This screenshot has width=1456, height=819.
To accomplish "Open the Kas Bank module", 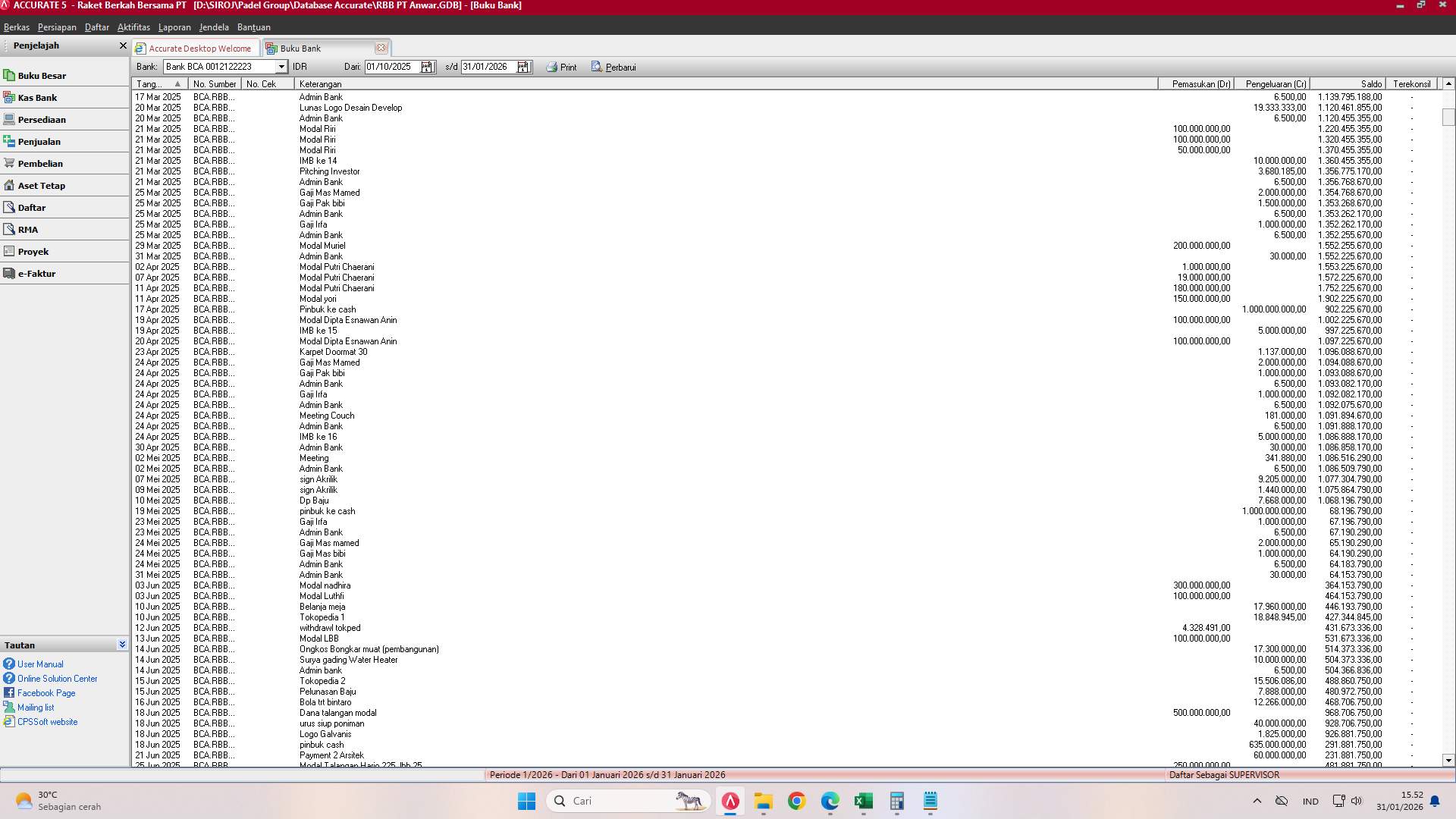I will tap(37, 97).
